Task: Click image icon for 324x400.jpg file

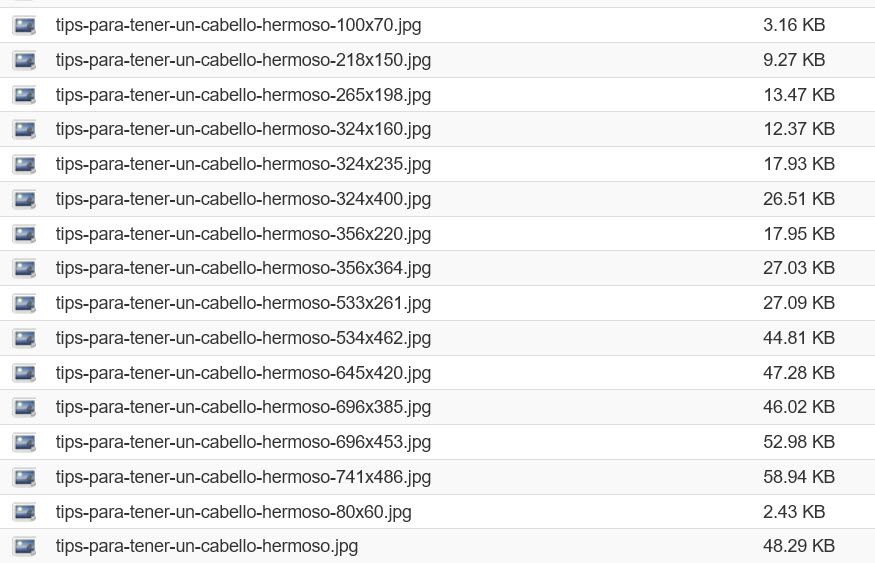Action: (25, 199)
